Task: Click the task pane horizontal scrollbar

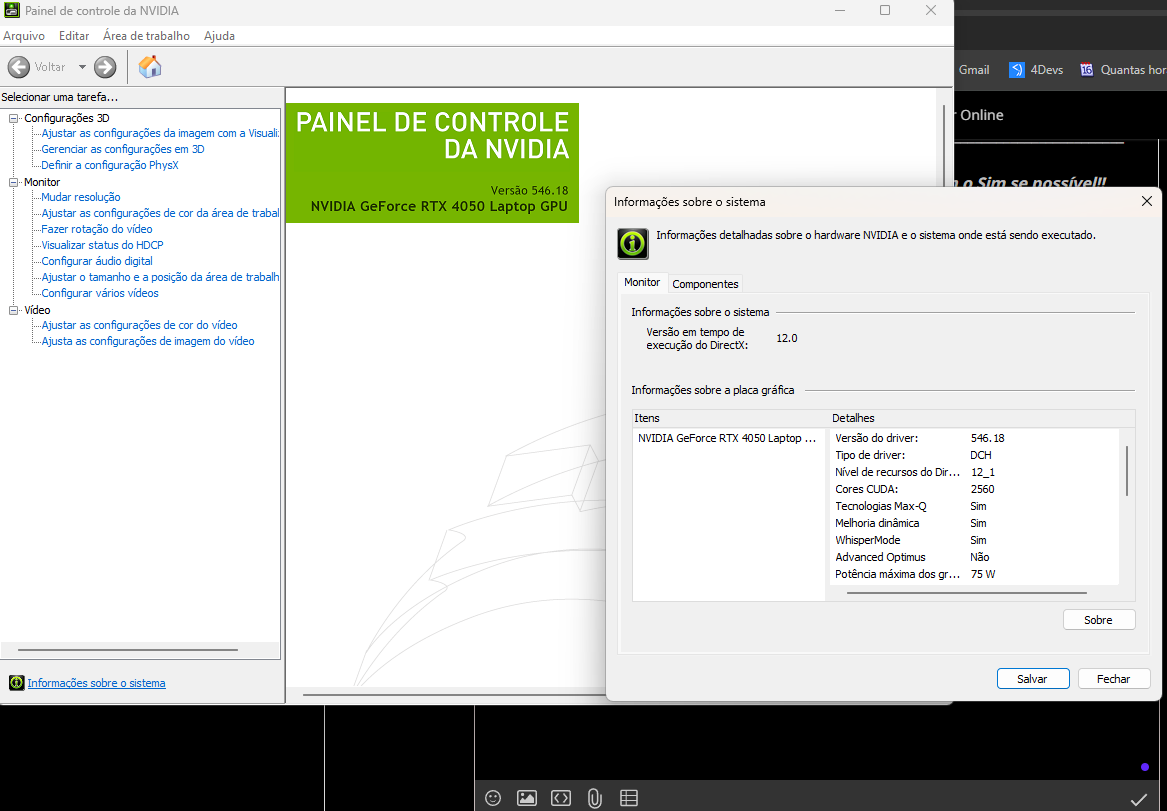Action: coord(127,650)
